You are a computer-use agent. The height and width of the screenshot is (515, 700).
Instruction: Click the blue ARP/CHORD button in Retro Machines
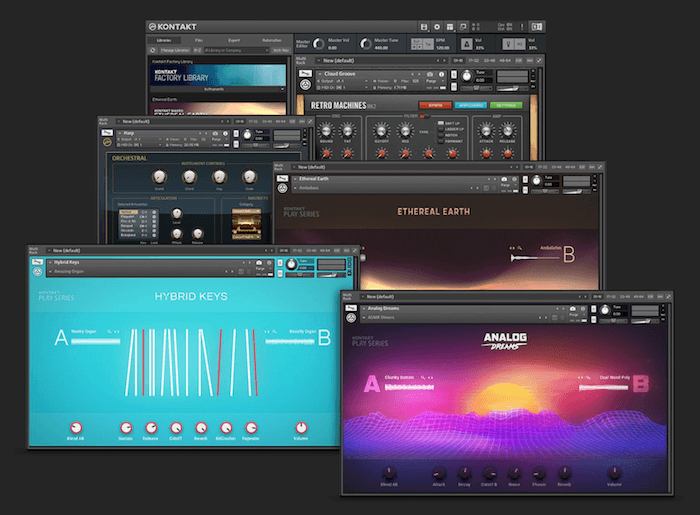[x=471, y=105]
